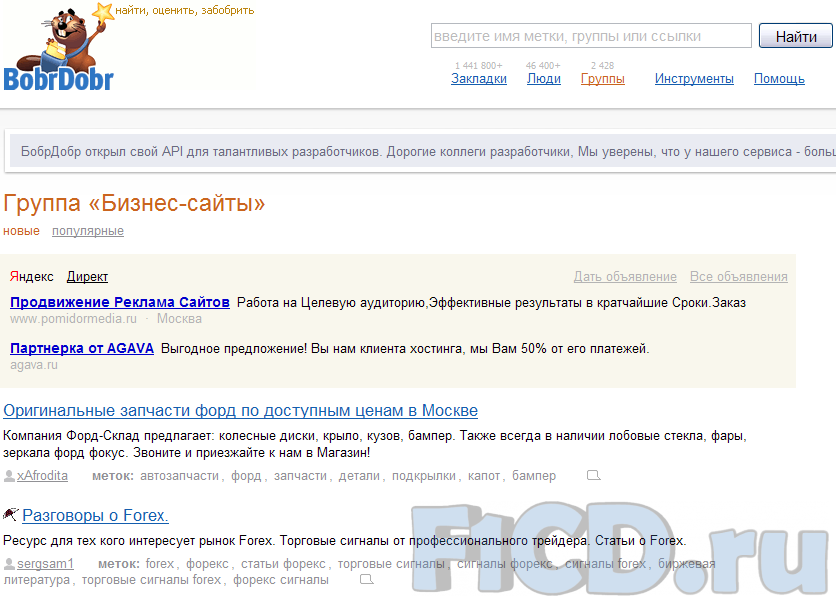Open sergsam1 user profile

coord(45,564)
